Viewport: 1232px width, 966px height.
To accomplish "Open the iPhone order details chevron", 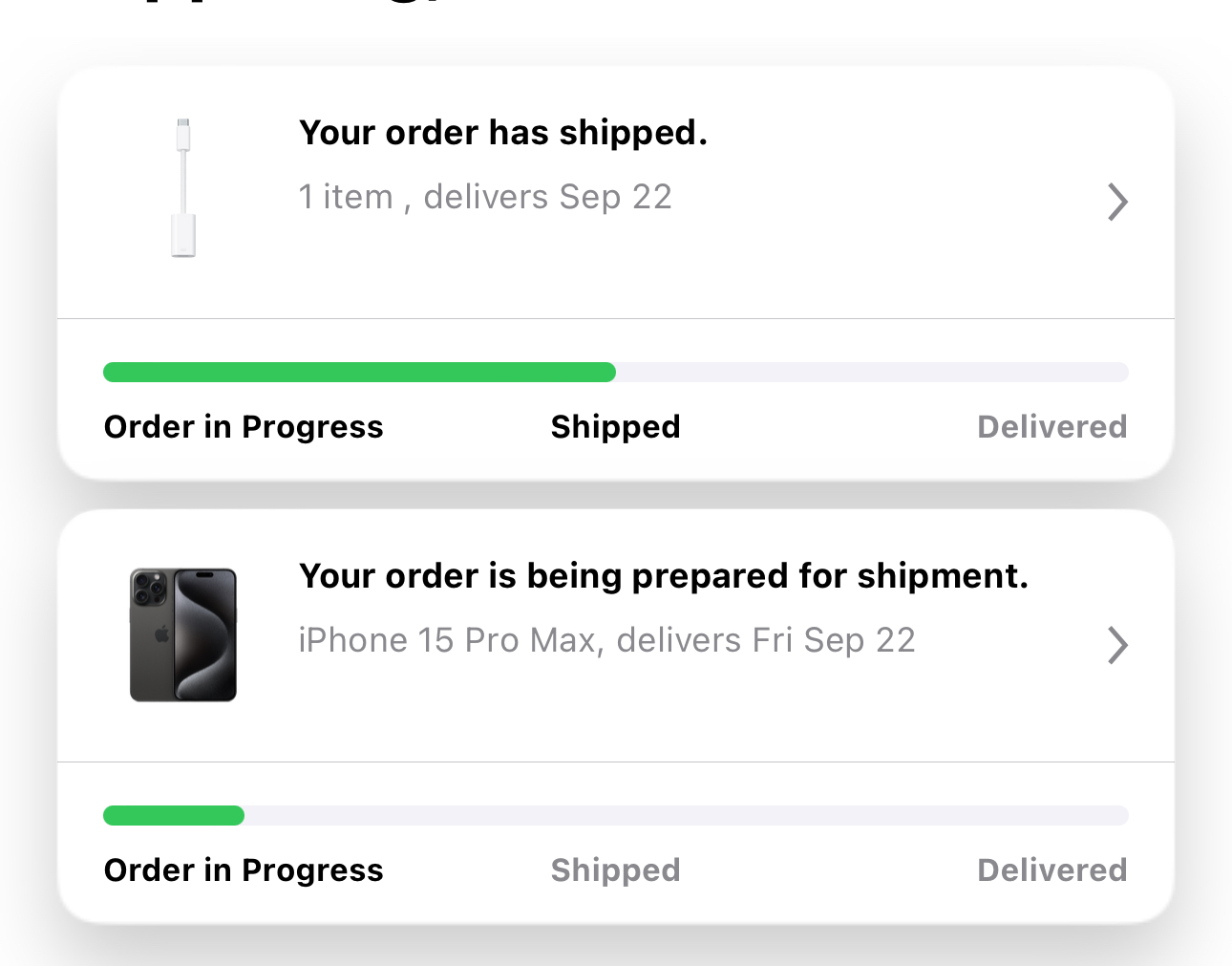I will click(x=1117, y=645).
